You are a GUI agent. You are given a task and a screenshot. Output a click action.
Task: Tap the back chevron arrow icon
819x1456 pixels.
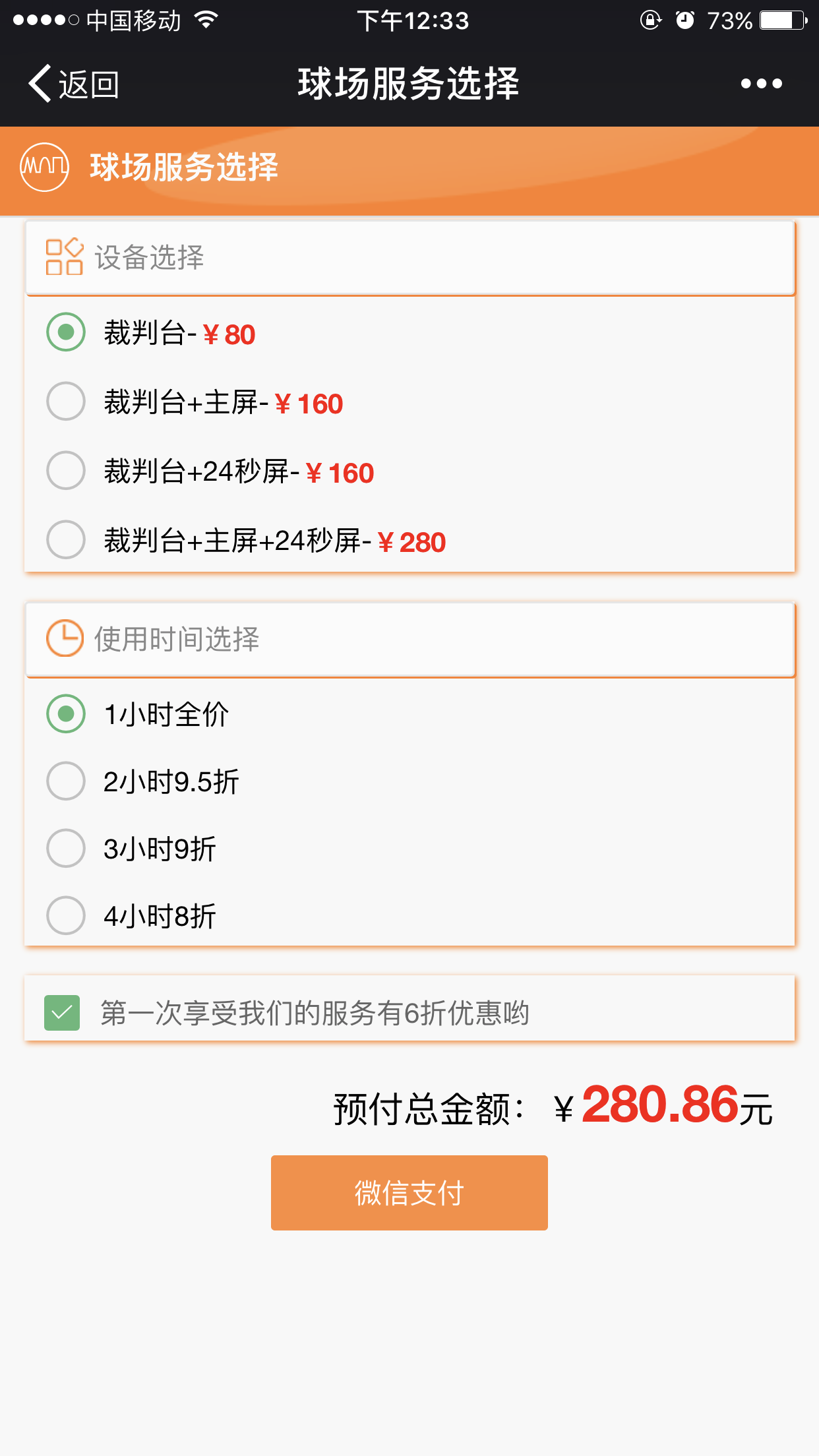[40, 84]
